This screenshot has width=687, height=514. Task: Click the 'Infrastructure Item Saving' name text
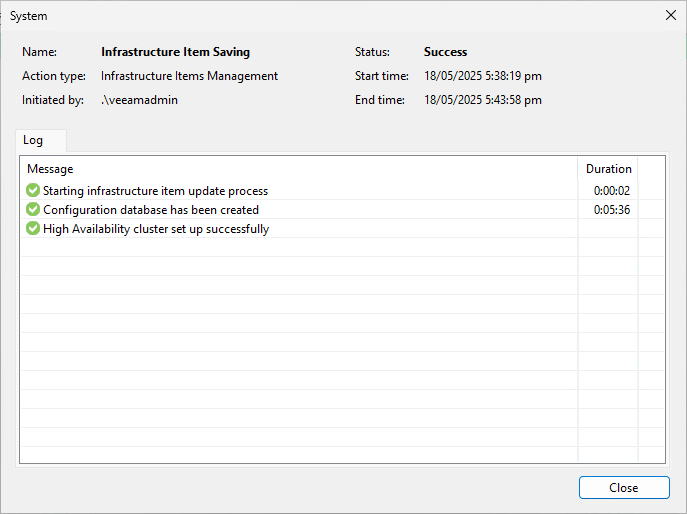pos(175,52)
